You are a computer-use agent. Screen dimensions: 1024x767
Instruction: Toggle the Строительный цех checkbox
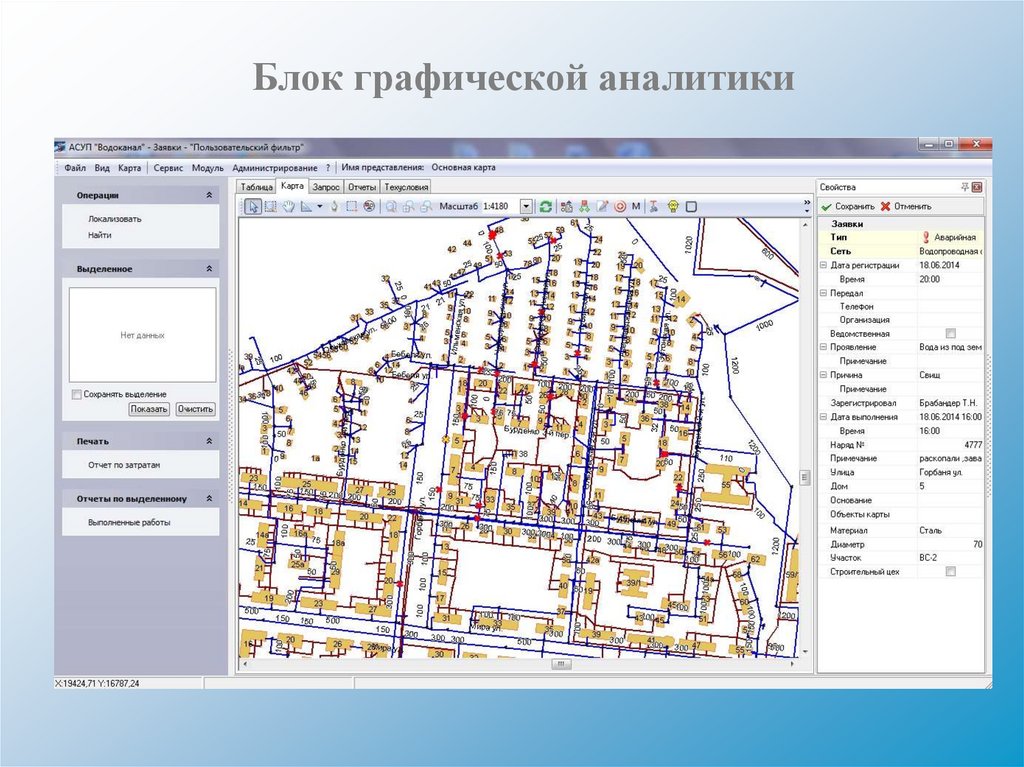tap(950, 572)
